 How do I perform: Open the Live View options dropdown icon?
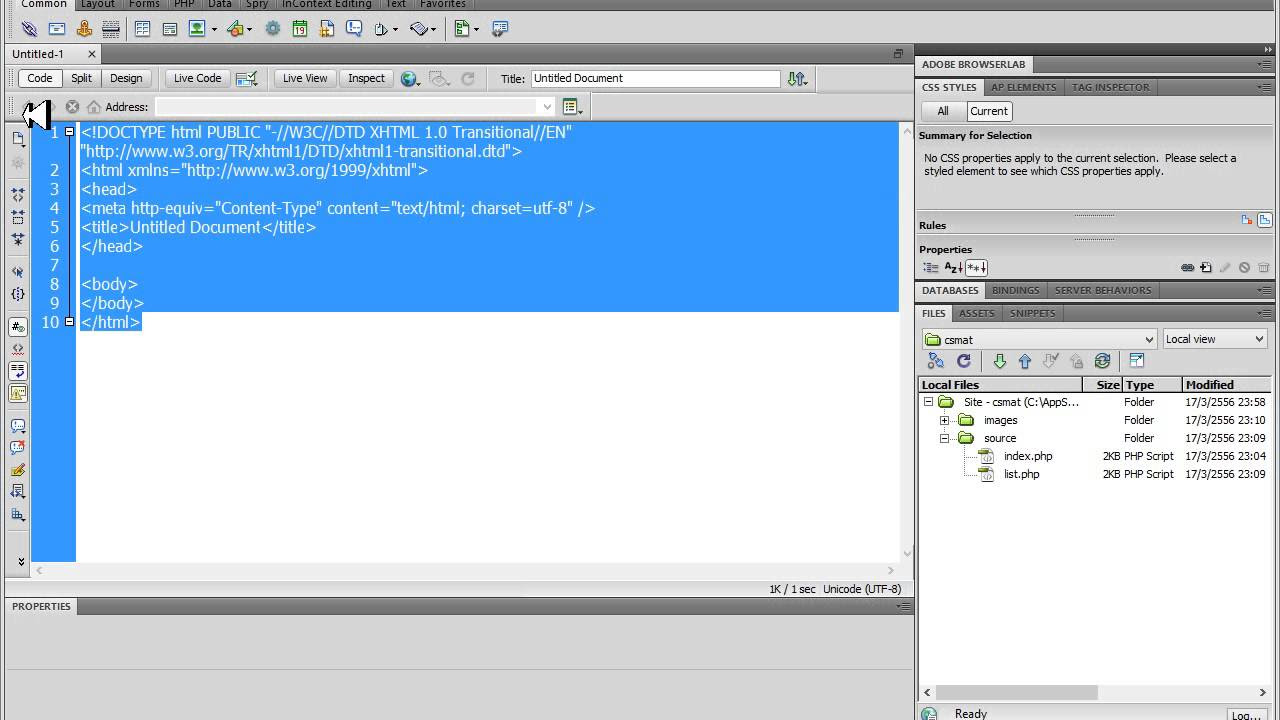572,107
